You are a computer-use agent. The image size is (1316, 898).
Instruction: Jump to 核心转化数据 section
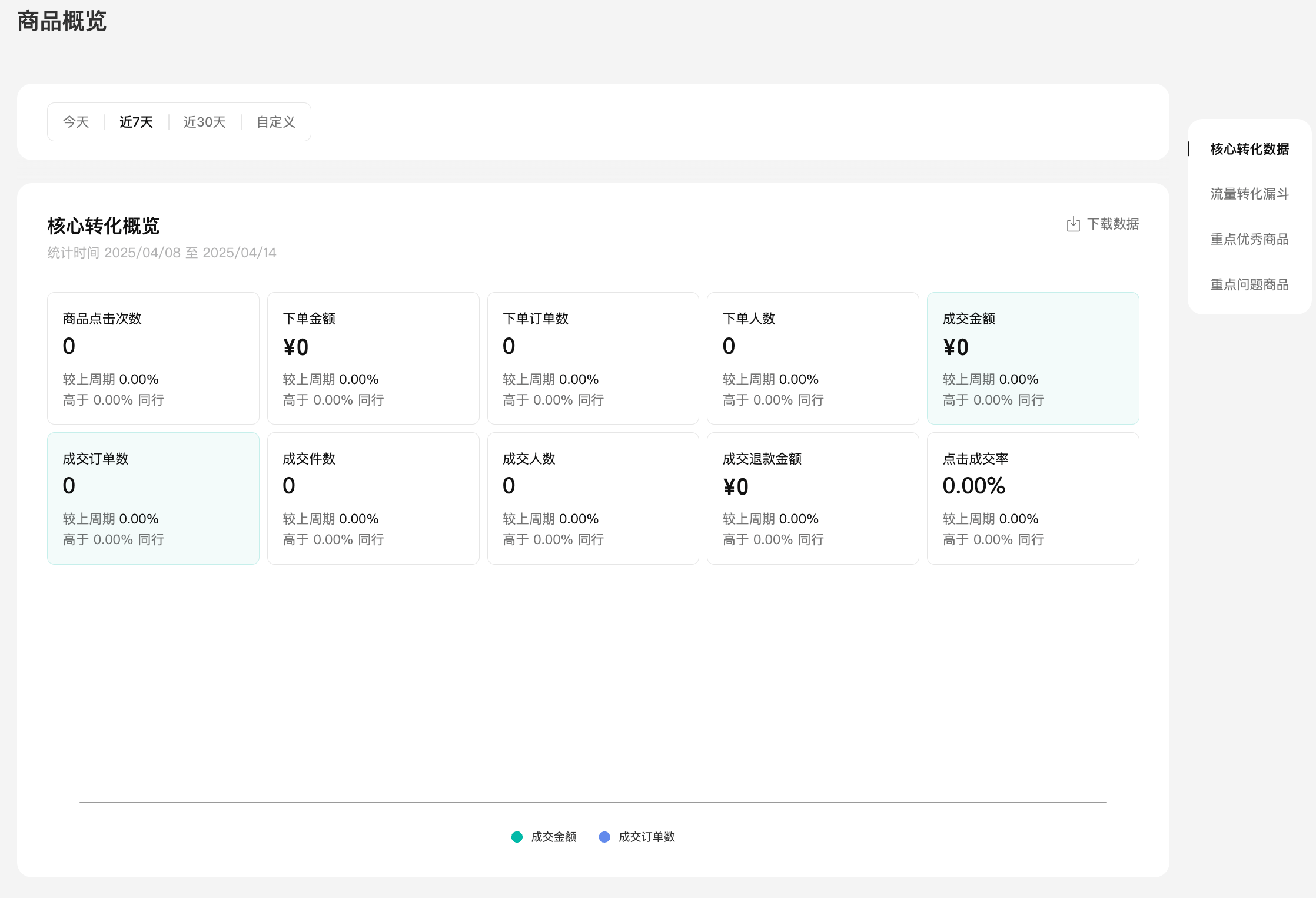[1249, 149]
